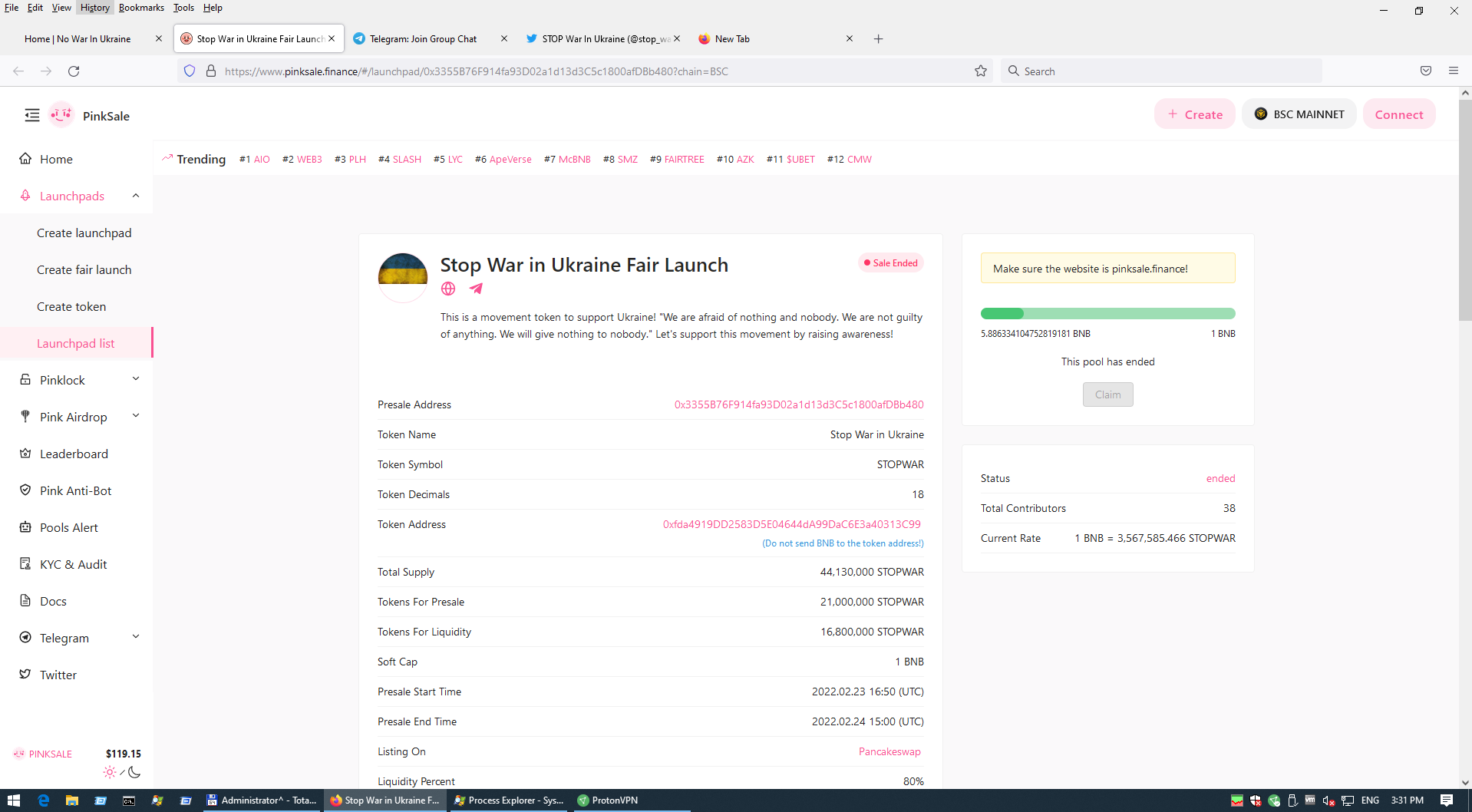1472x812 pixels.
Task: Toggle light and dark theme switch
Action: (x=122, y=772)
